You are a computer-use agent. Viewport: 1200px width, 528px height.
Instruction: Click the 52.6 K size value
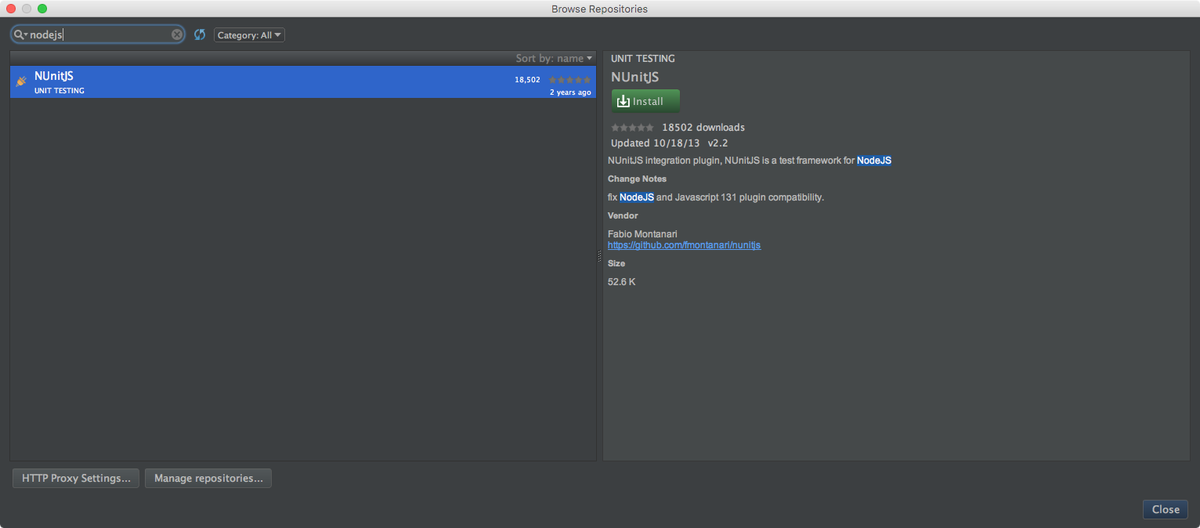621,282
